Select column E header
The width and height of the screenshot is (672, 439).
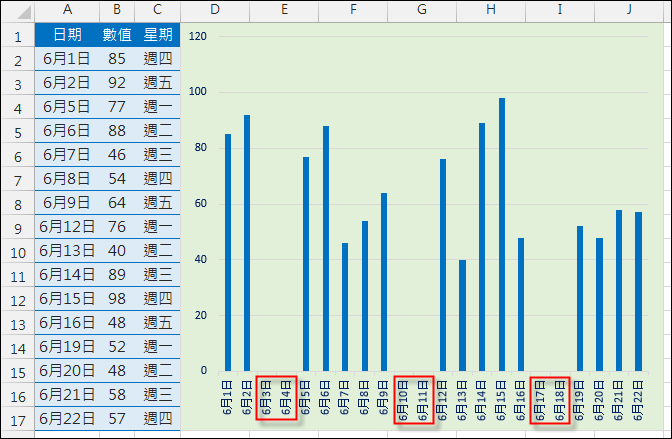coord(284,10)
